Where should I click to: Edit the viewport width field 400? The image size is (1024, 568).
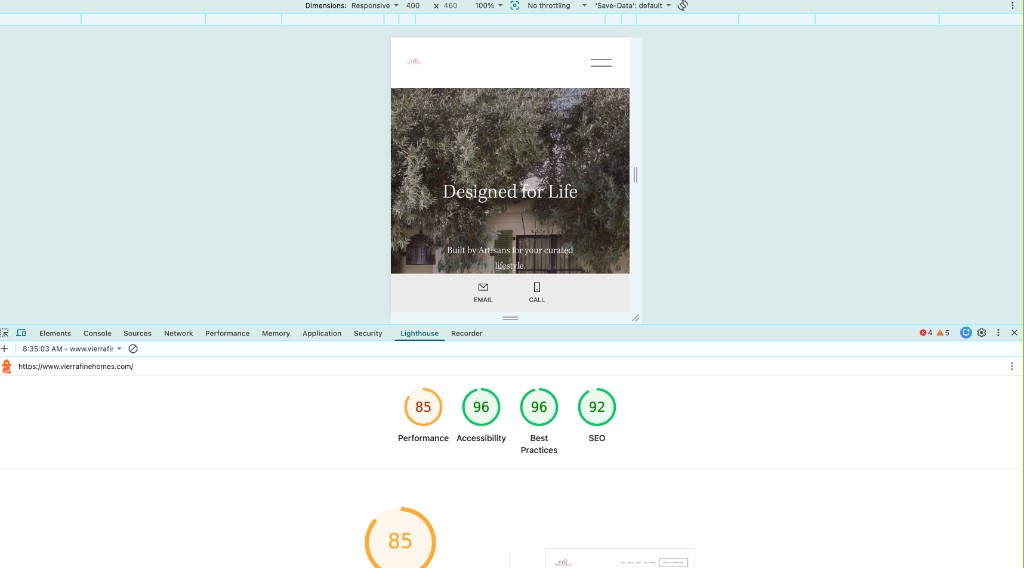click(413, 5)
